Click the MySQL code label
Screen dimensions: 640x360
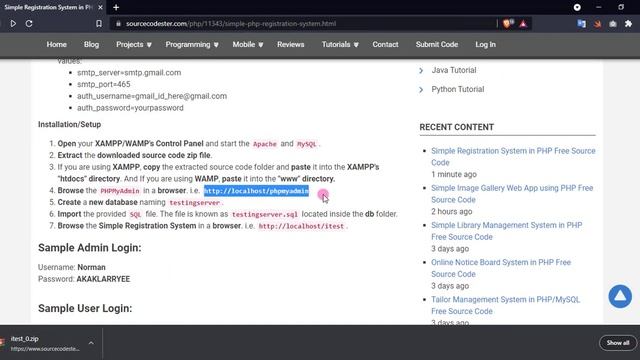[x=307, y=144]
